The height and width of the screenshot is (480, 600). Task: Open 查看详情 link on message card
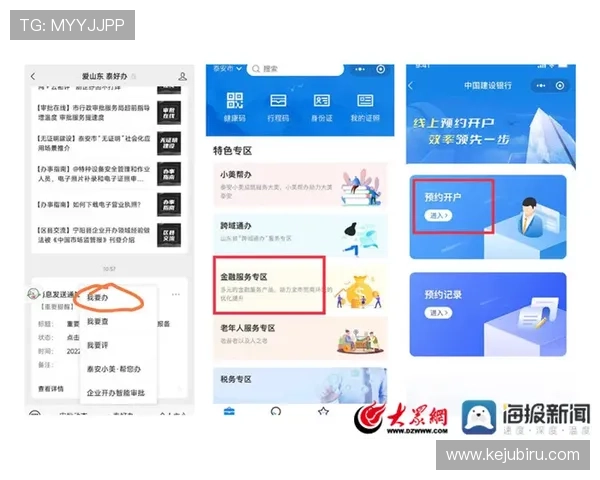pyautogui.click(x=51, y=389)
